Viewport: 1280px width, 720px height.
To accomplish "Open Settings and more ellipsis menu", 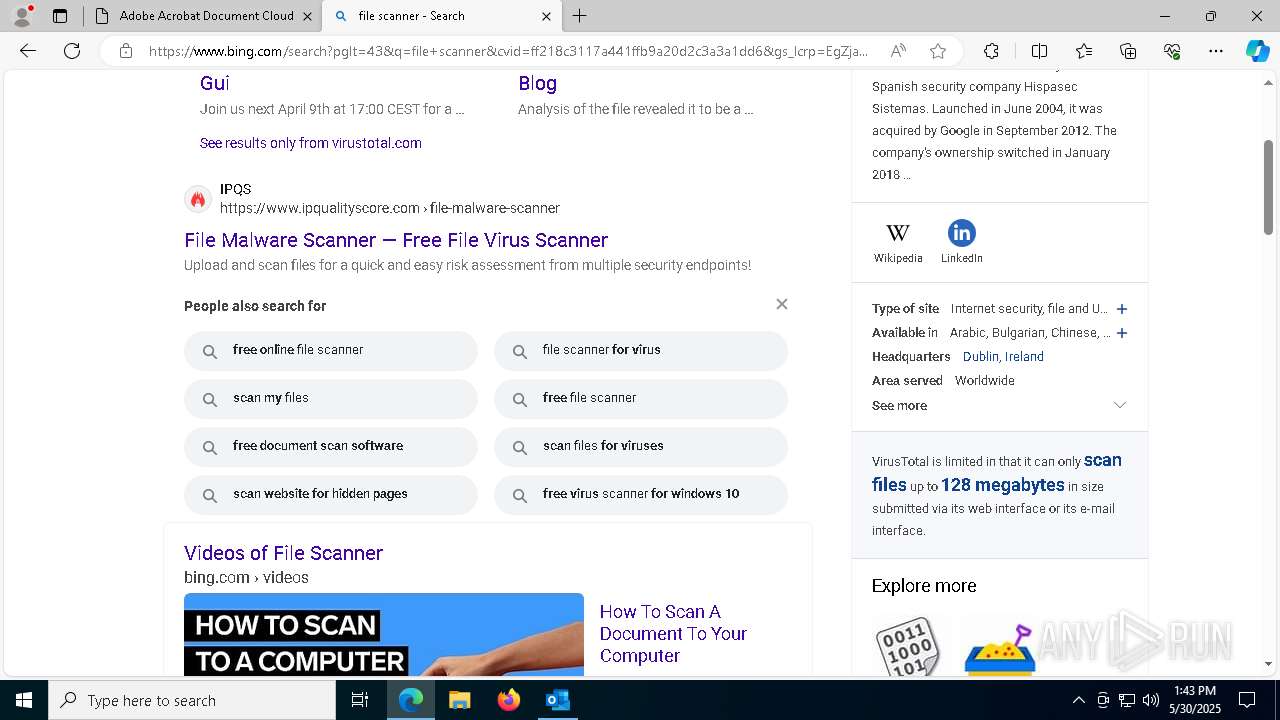I will point(1216,51).
